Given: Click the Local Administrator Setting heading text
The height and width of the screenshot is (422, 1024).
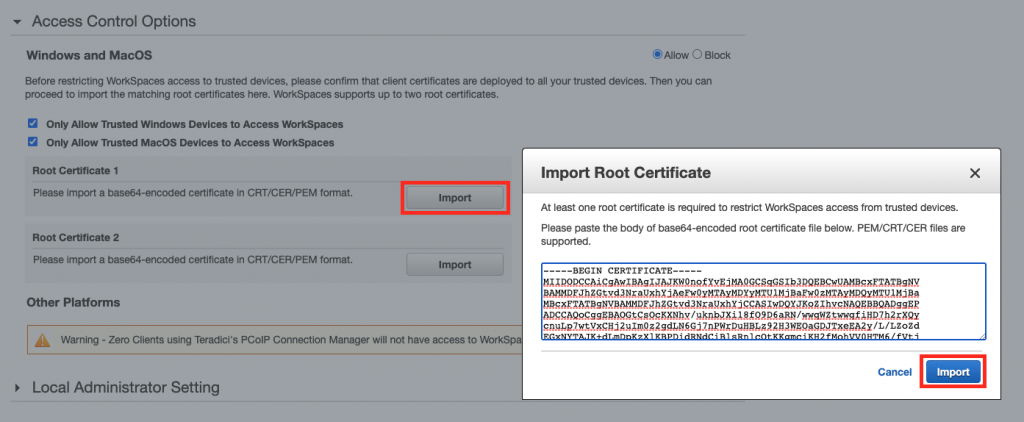Looking at the screenshot, I should pos(126,388).
